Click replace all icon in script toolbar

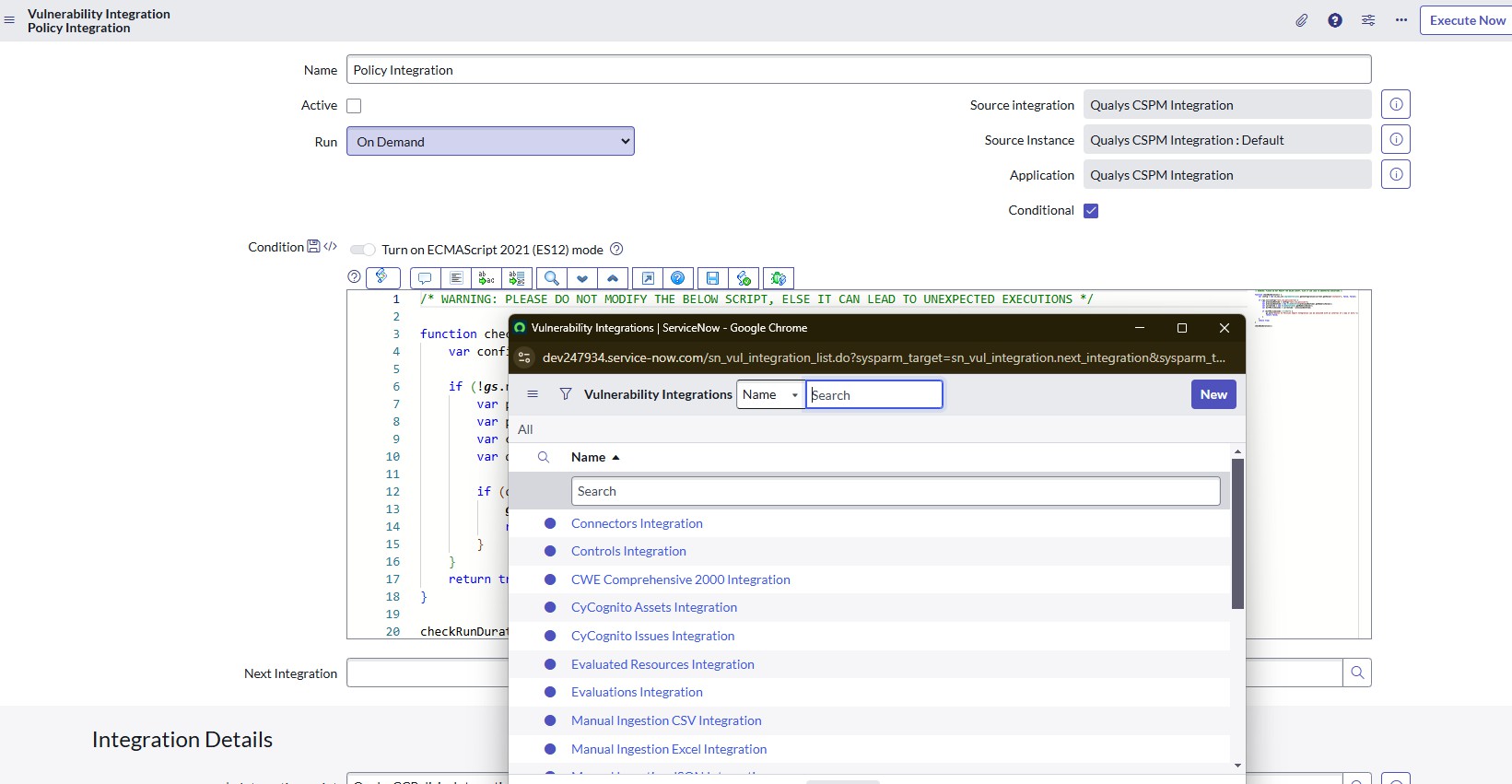point(517,278)
